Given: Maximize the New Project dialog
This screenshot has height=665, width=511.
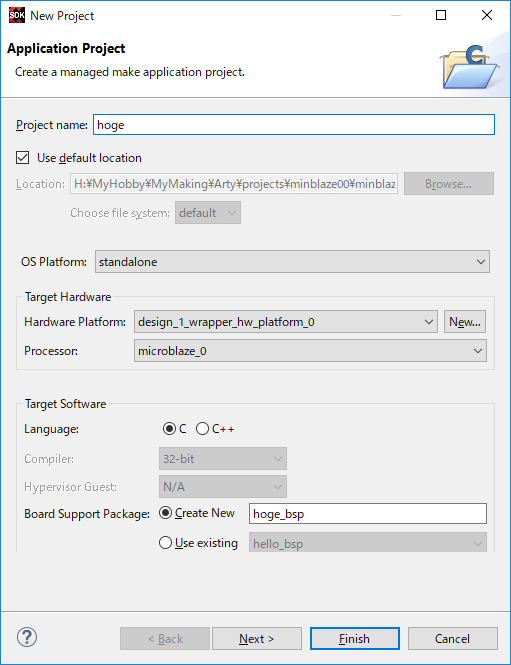Looking at the screenshot, I should pyautogui.click(x=441, y=15).
